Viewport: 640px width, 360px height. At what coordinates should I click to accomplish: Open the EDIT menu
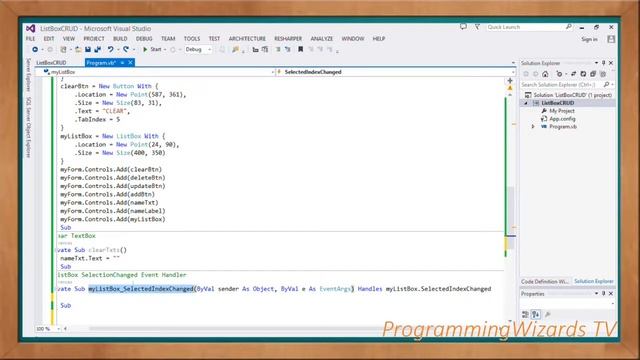pos(49,39)
